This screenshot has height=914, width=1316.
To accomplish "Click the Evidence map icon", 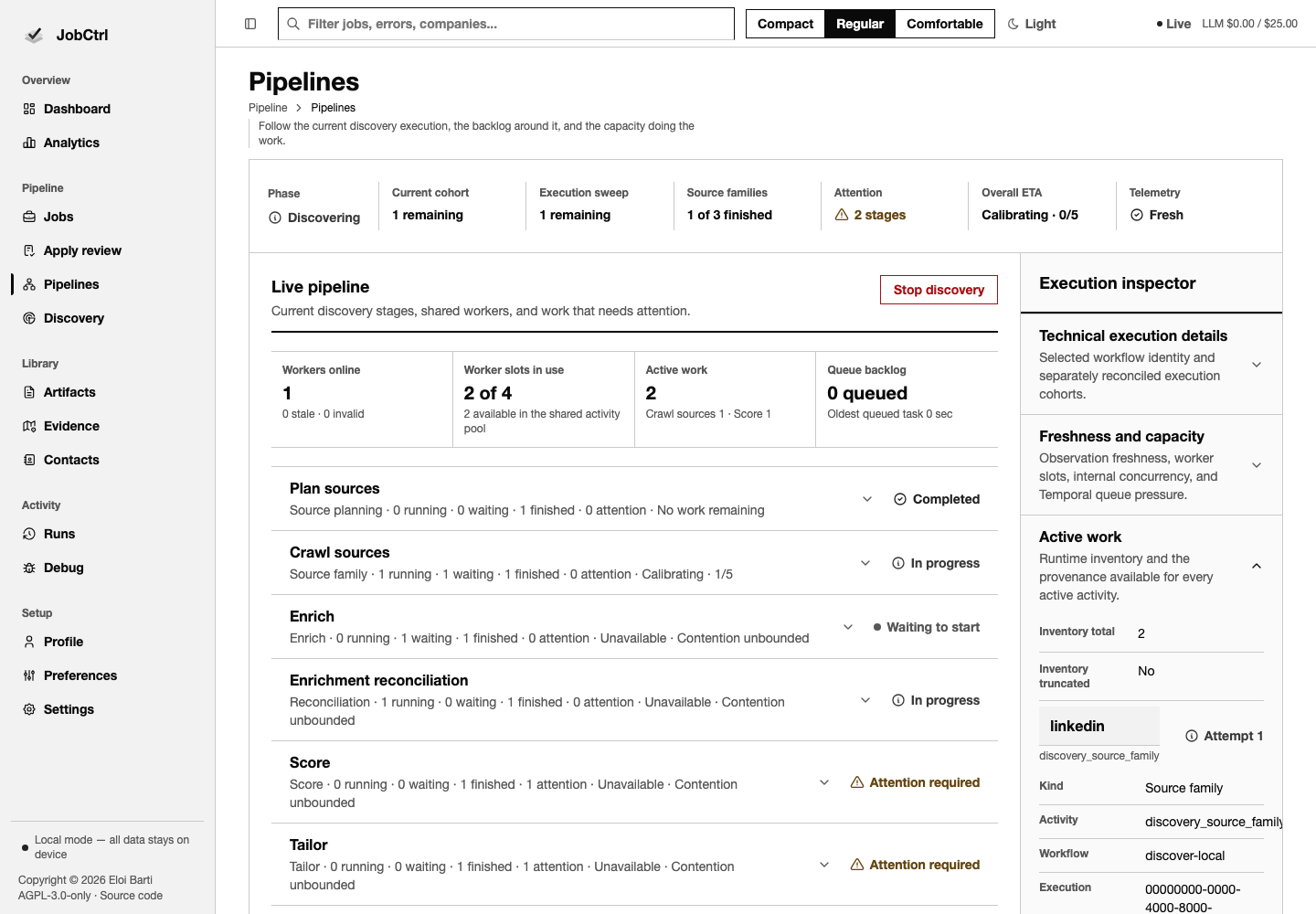I will coord(29,426).
